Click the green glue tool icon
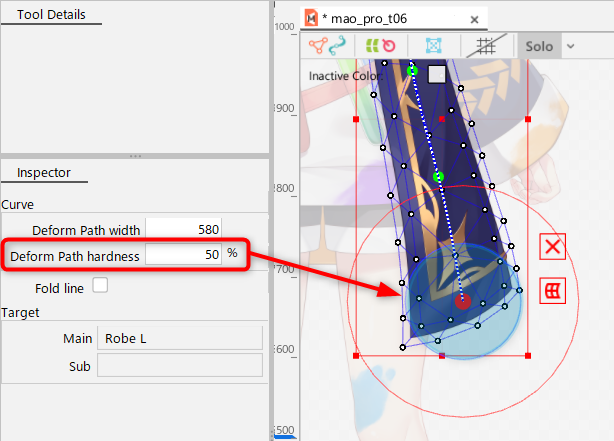This screenshot has height=441, width=614. tap(372, 46)
